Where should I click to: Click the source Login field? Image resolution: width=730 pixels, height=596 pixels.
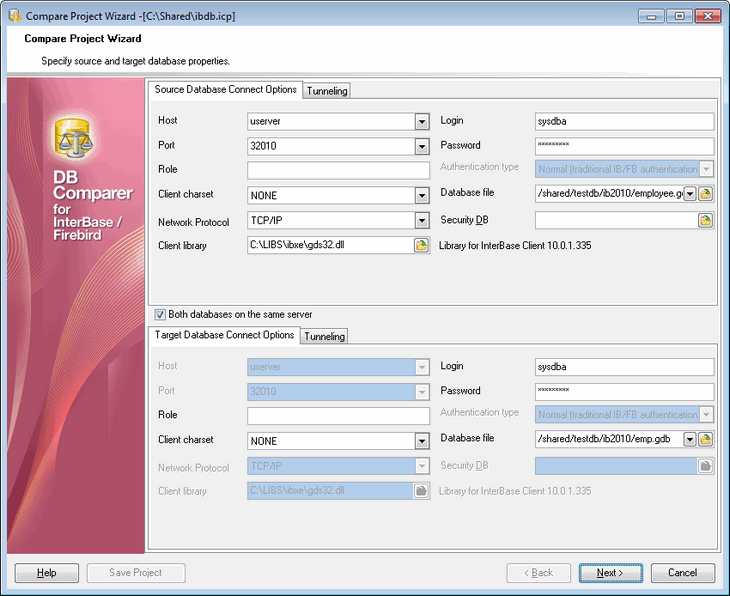624,122
